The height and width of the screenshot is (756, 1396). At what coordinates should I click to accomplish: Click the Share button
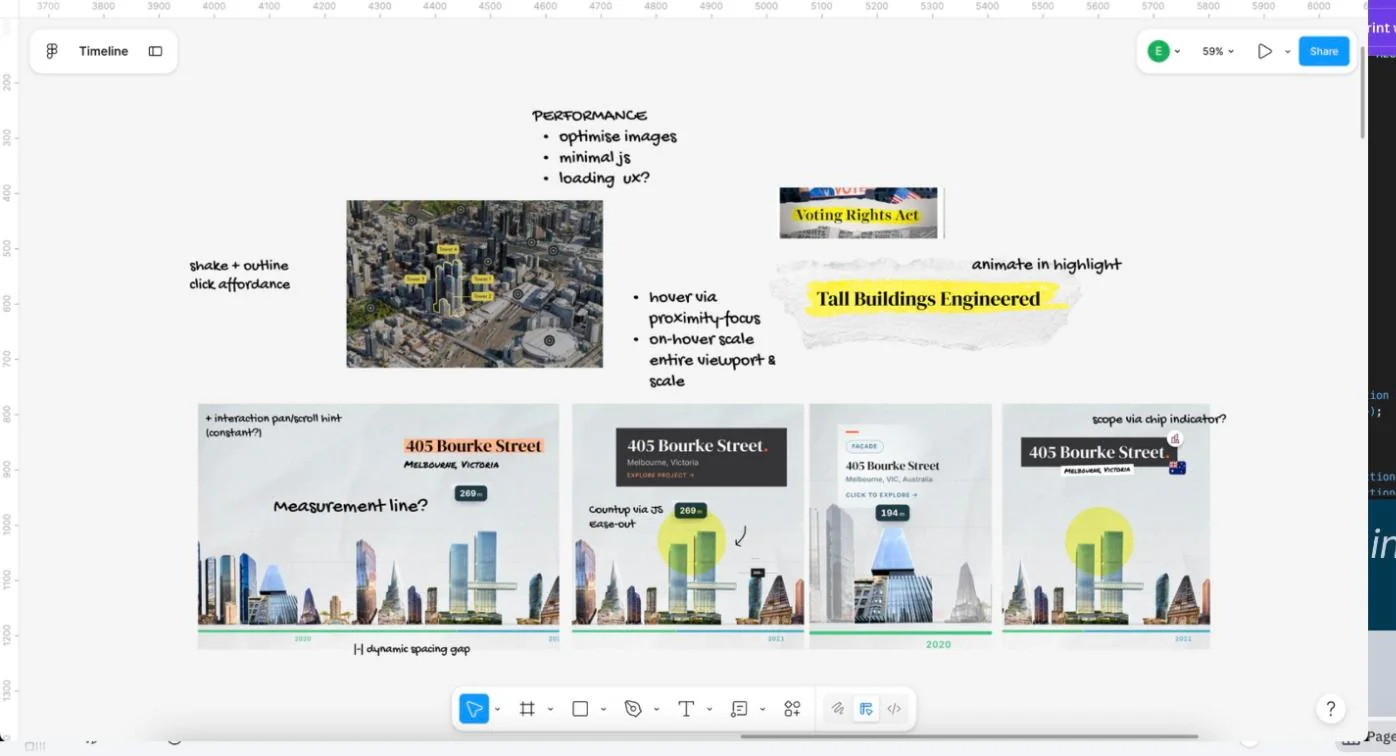pos(1324,51)
